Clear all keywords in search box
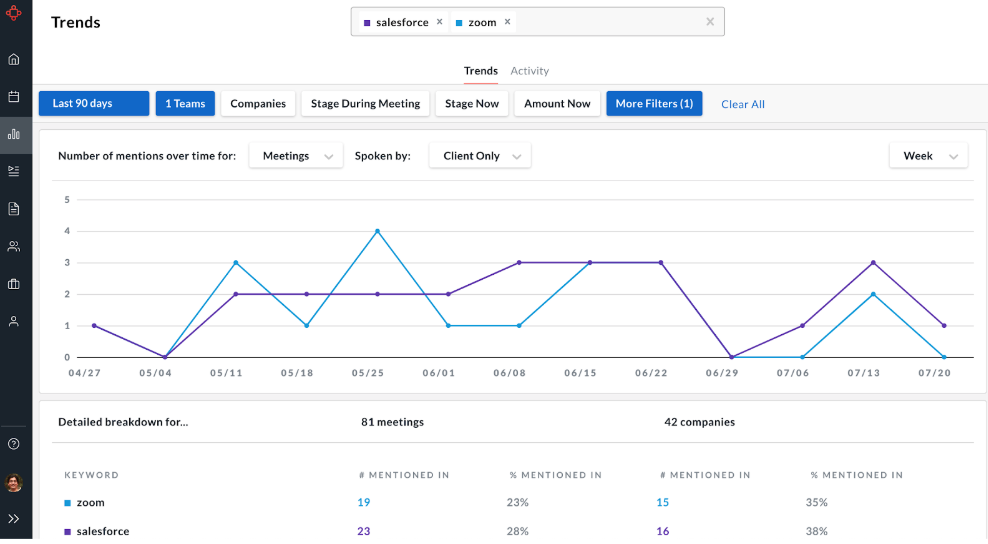This screenshot has width=988, height=544. pos(710,21)
